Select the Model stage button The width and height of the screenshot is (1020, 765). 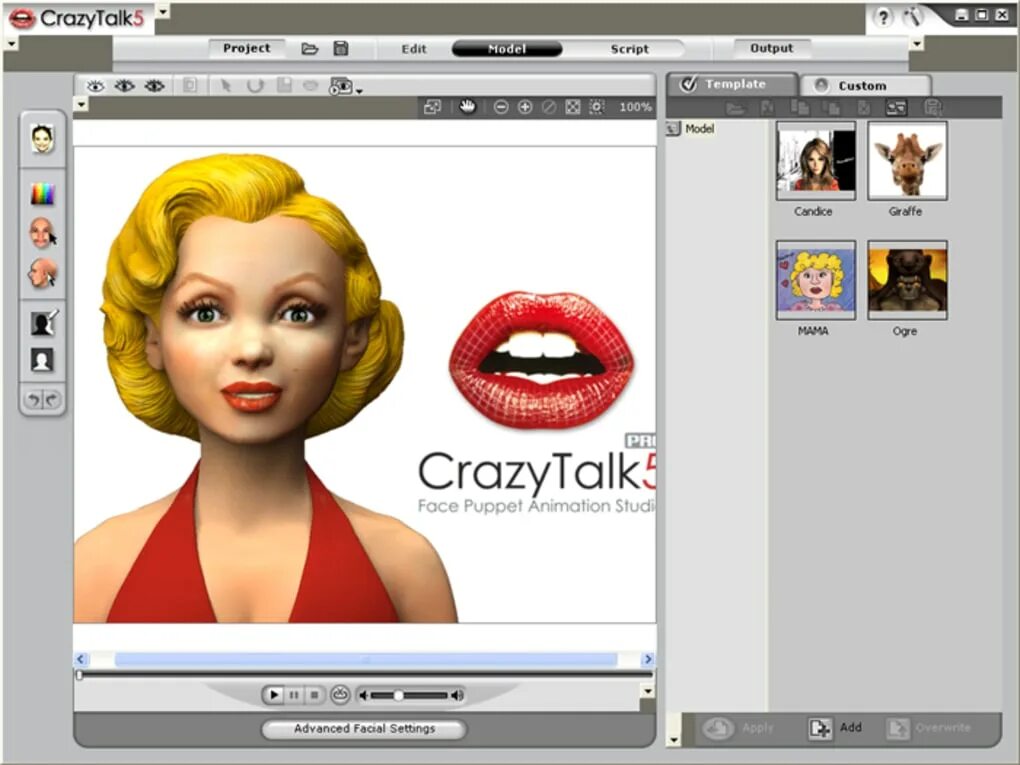[507, 49]
